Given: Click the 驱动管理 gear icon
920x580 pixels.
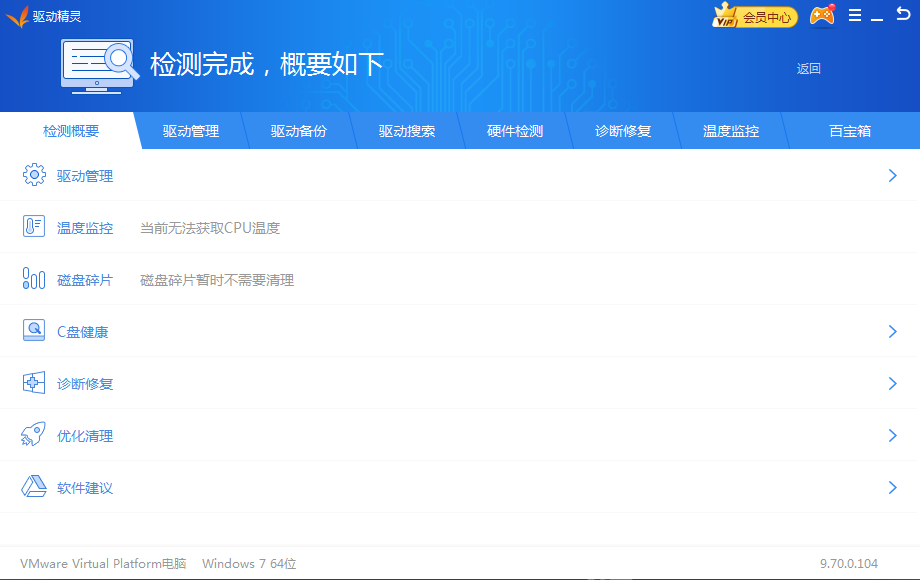Looking at the screenshot, I should click(x=34, y=176).
